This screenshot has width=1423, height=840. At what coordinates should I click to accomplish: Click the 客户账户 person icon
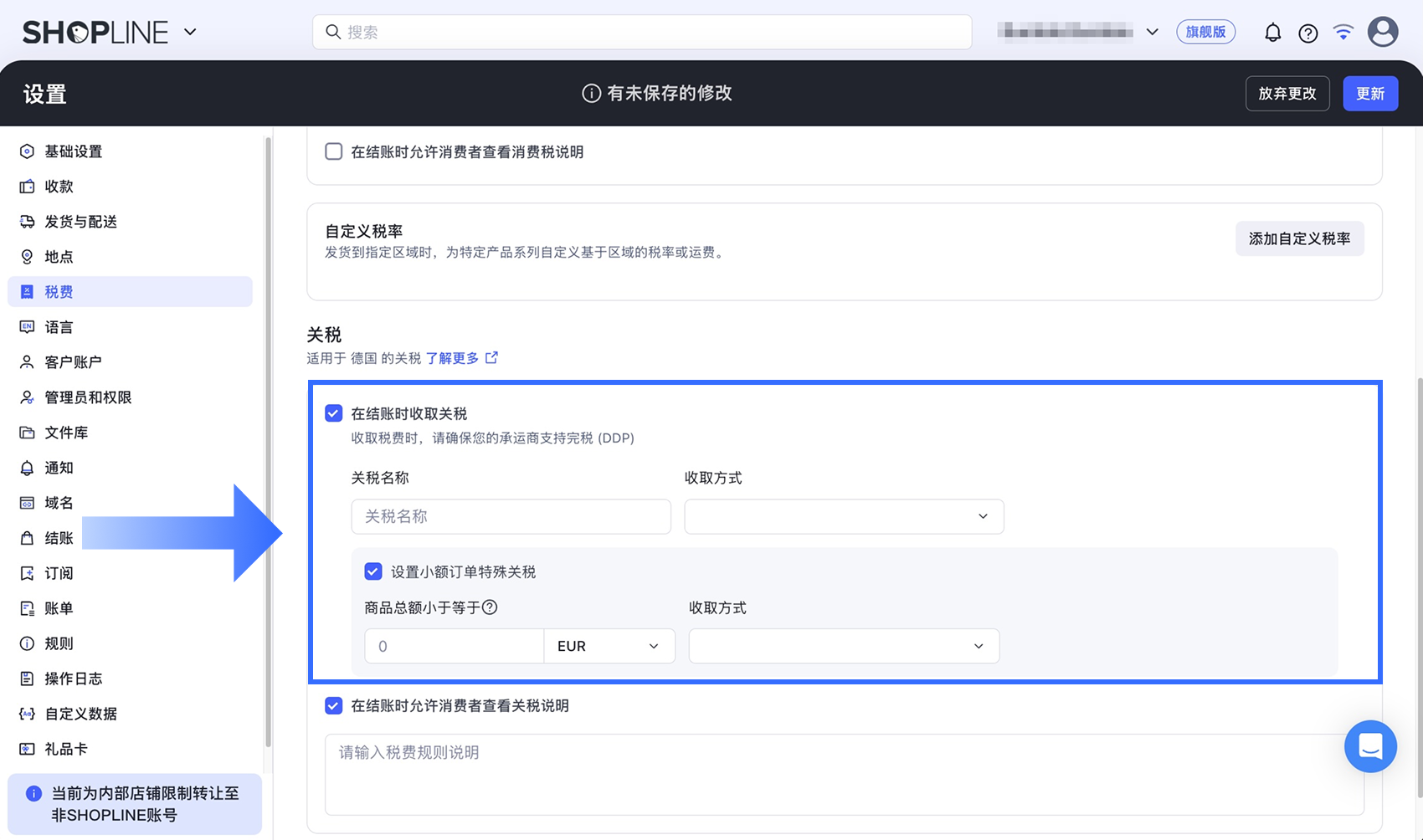coord(27,362)
